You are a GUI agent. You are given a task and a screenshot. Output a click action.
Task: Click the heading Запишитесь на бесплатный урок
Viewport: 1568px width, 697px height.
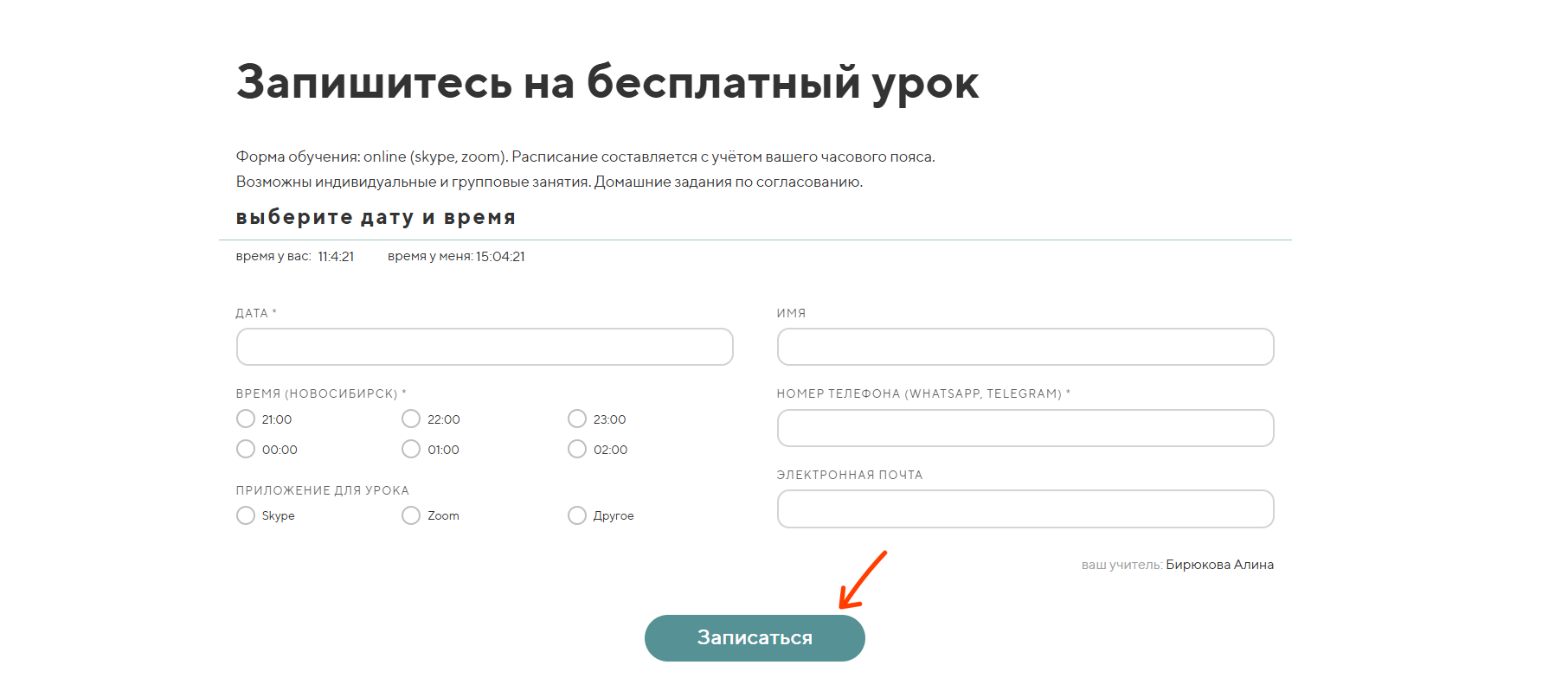607,80
